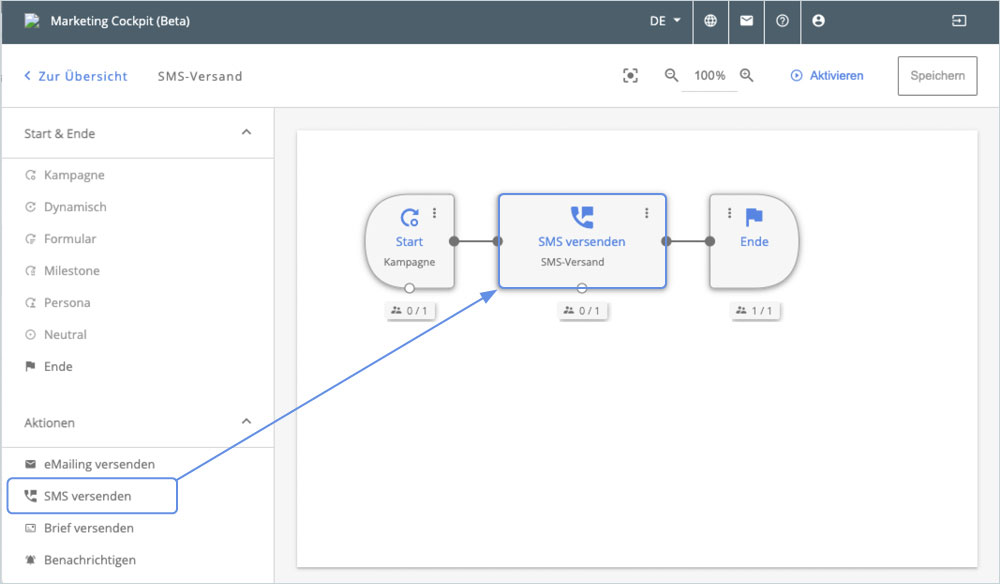The height and width of the screenshot is (584, 1000).
Task: Select Persona start element
Action: click(x=57, y=303)
